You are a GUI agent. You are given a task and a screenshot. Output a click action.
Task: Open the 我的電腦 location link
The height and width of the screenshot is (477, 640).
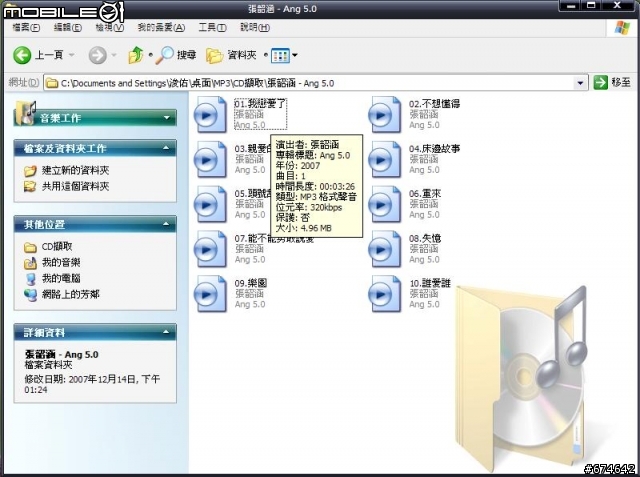[x=61, y=279]
